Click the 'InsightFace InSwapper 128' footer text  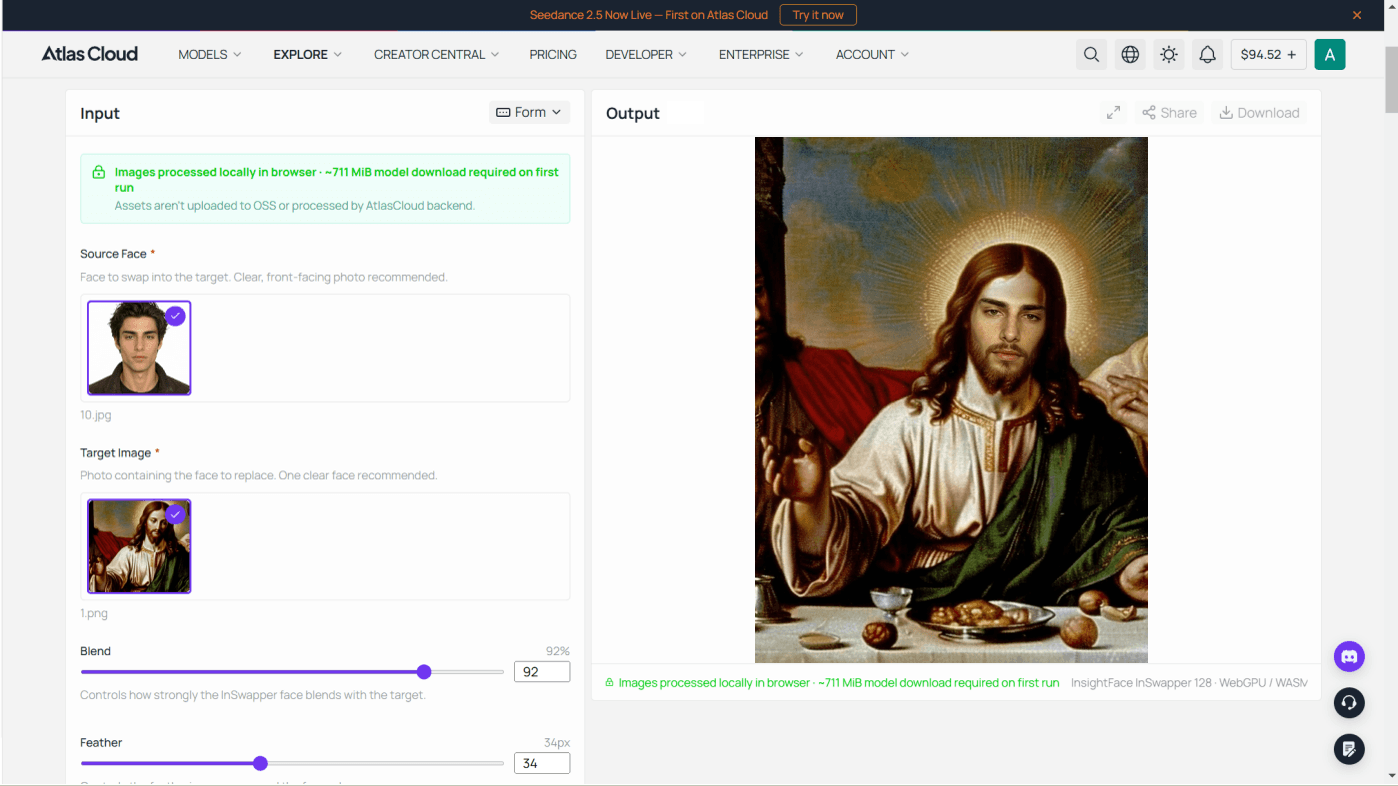pos(1141,683)
